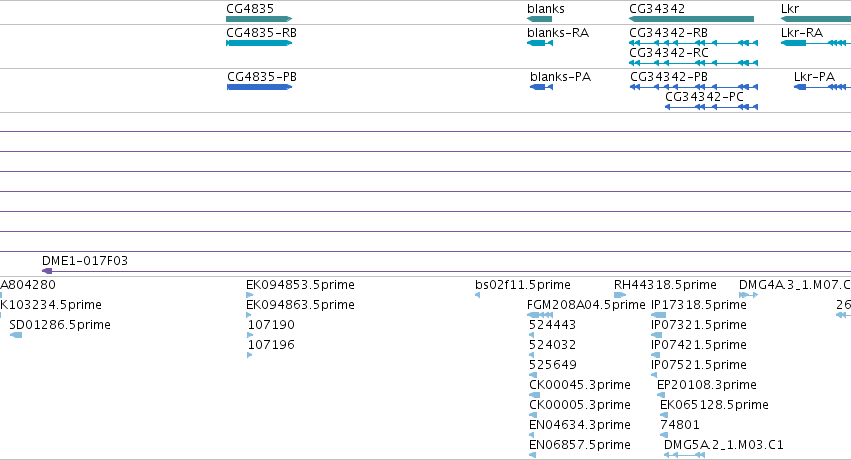Select feature 107196
The height and width of the screenshot is (460, 851).
[271, 345]
